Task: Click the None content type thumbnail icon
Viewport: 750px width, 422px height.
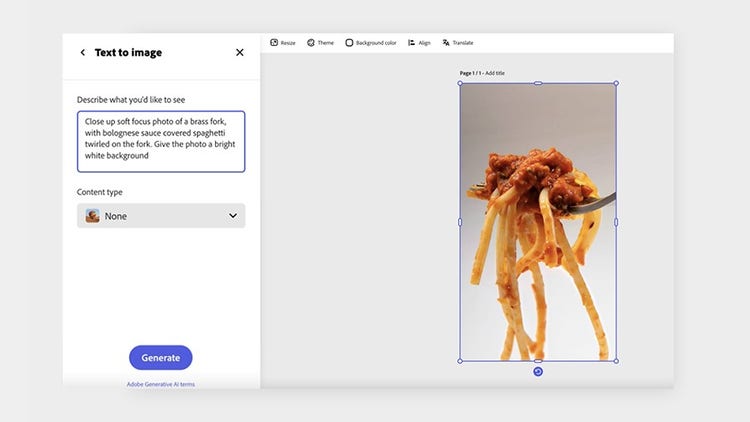Action: [x=92, y=216]
